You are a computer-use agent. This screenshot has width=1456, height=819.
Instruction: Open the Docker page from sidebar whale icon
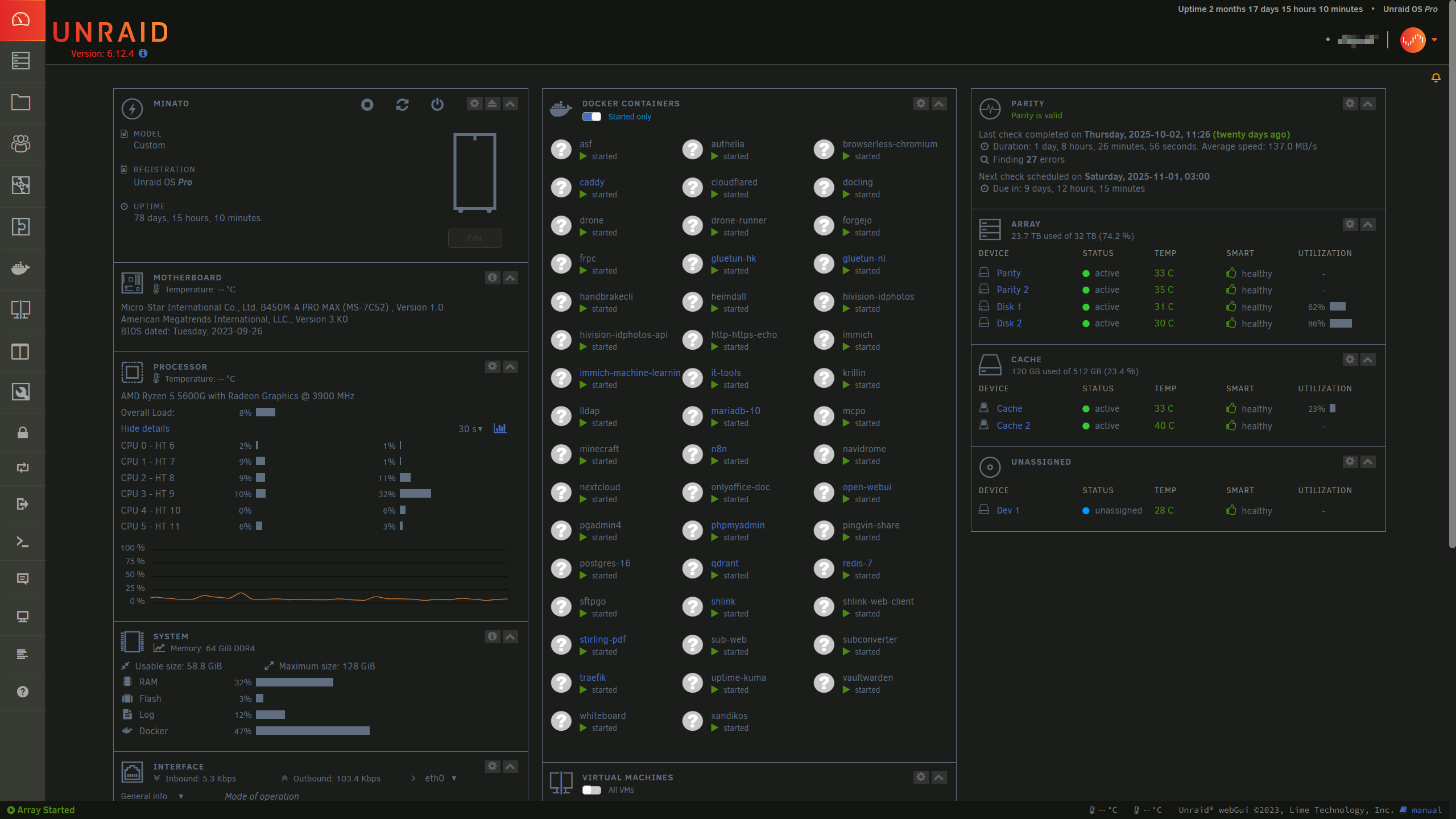(21, 268)
